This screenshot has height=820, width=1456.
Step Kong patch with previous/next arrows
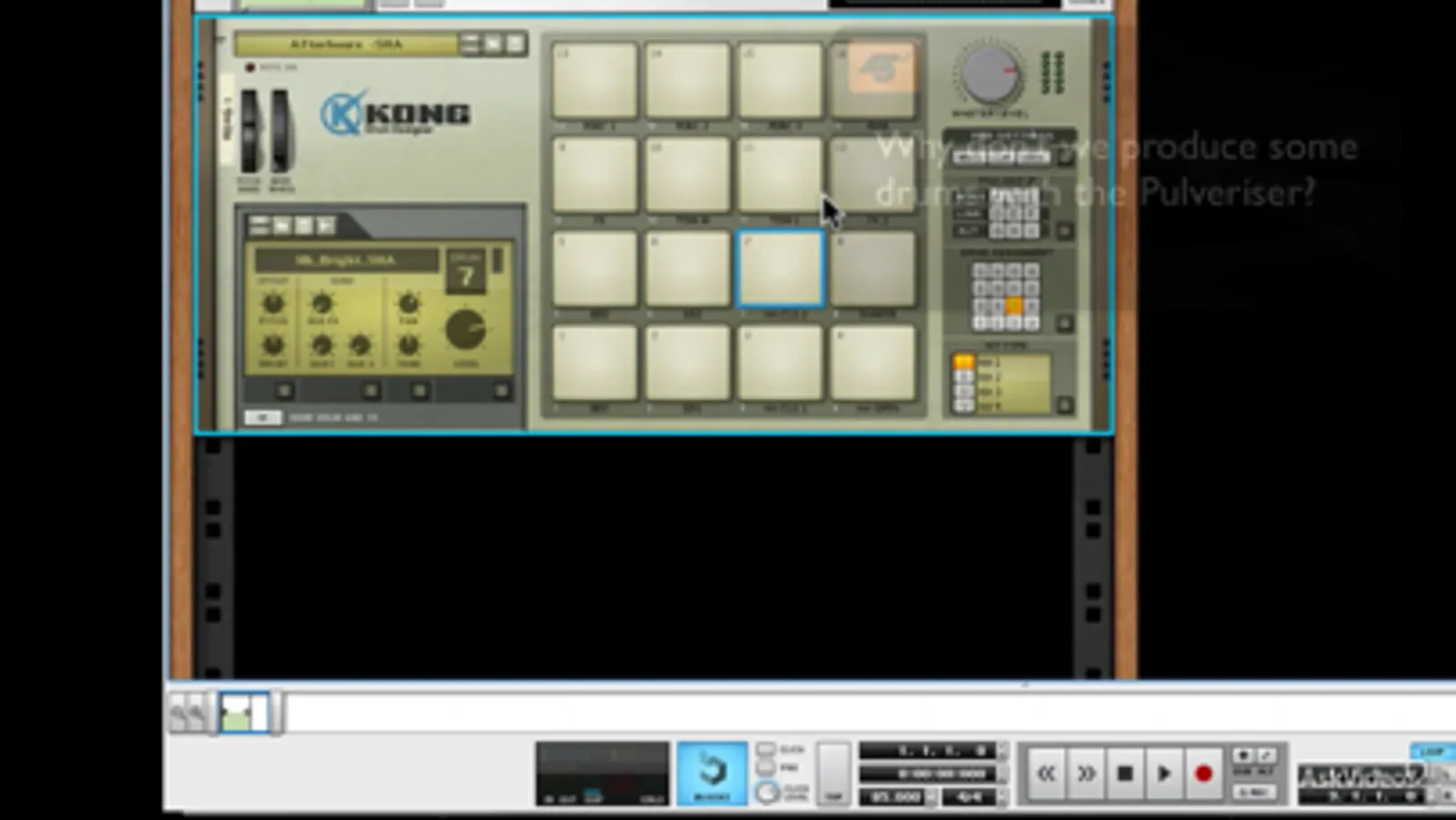point(470,44)
